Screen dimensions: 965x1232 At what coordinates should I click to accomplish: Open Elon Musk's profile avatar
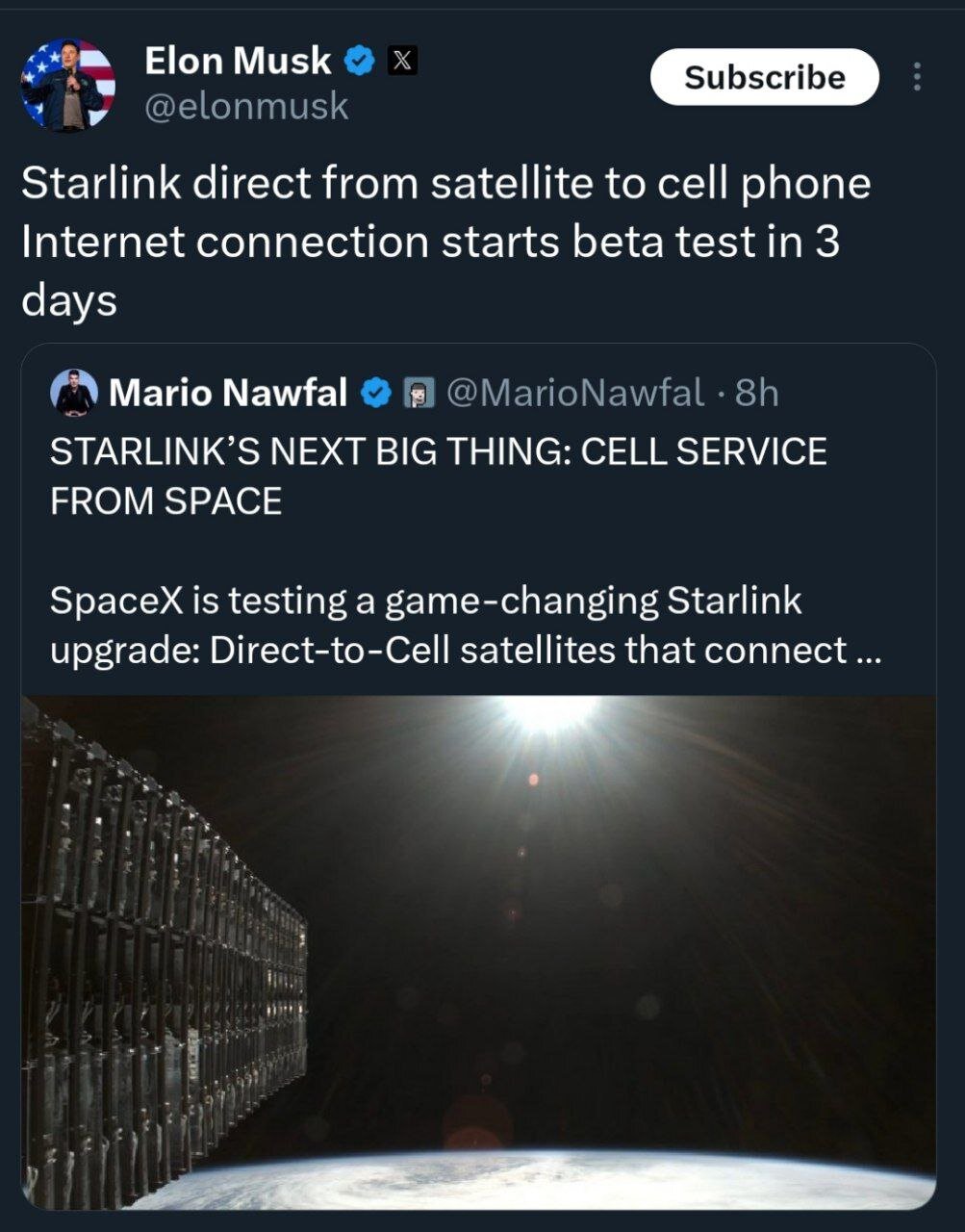pyautogui.click(x=68, y=85)
